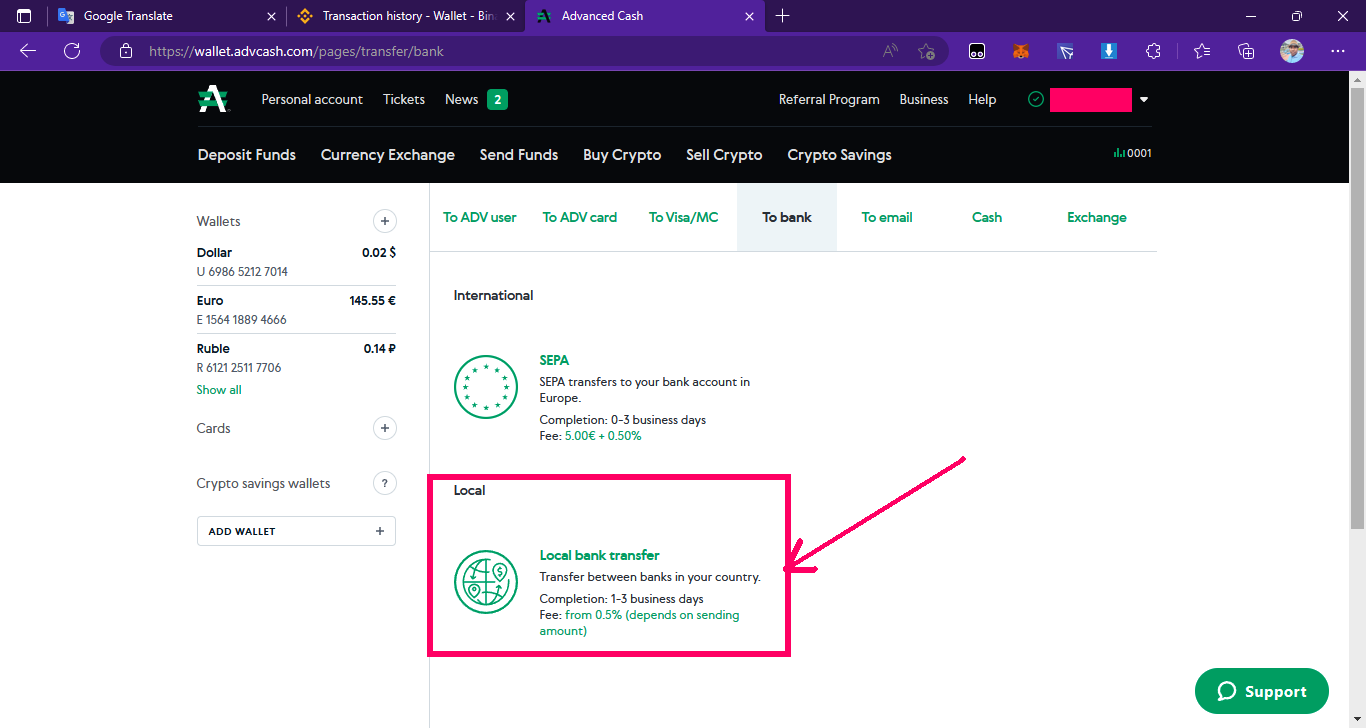Open the browser profile avatar

1292,51
